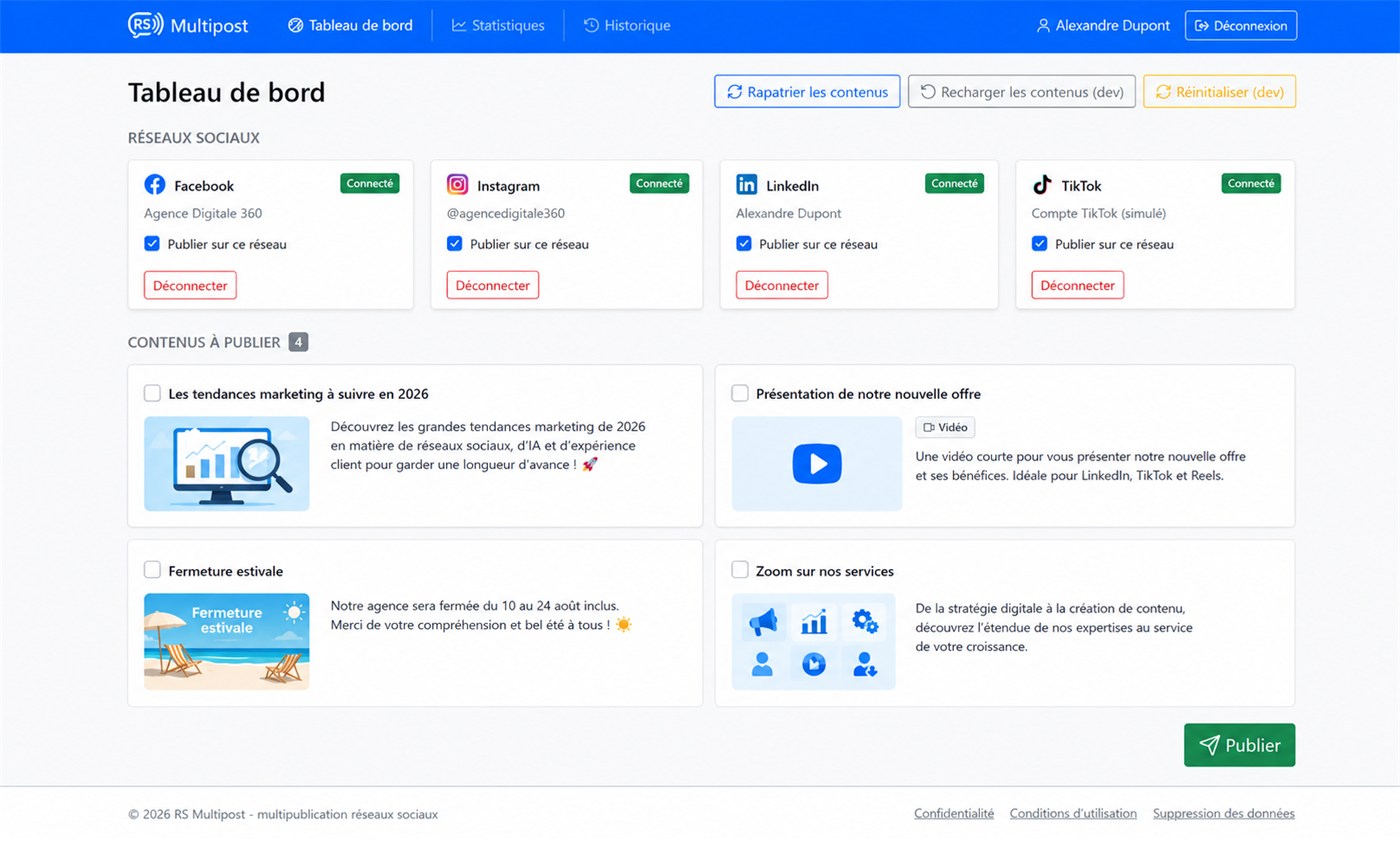Open the Historique tab
Screen dimensions: 1400x841
tap(627, 26)
